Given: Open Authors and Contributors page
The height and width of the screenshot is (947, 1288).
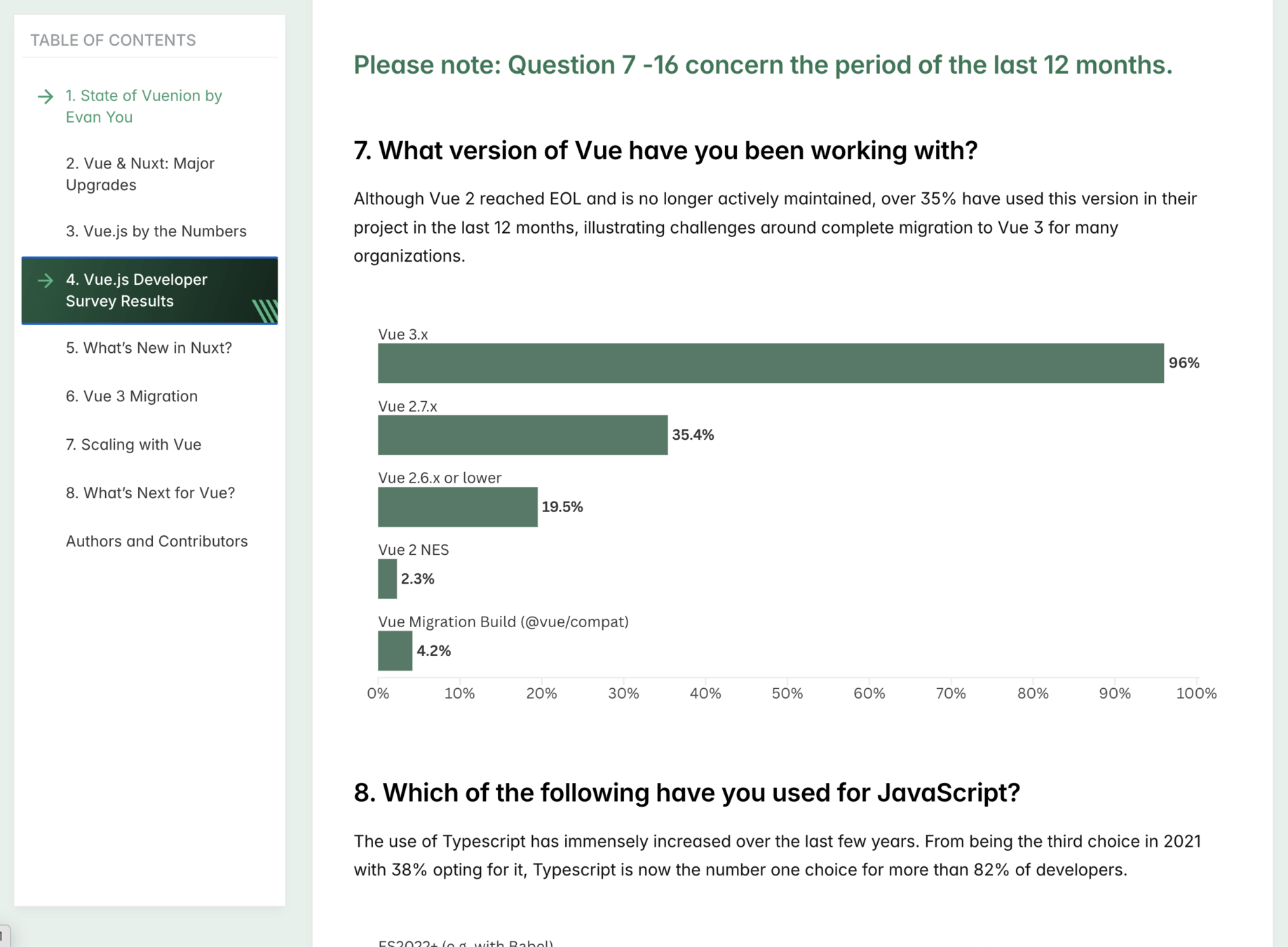Looking at the screenshot, I should coord(156,542).
